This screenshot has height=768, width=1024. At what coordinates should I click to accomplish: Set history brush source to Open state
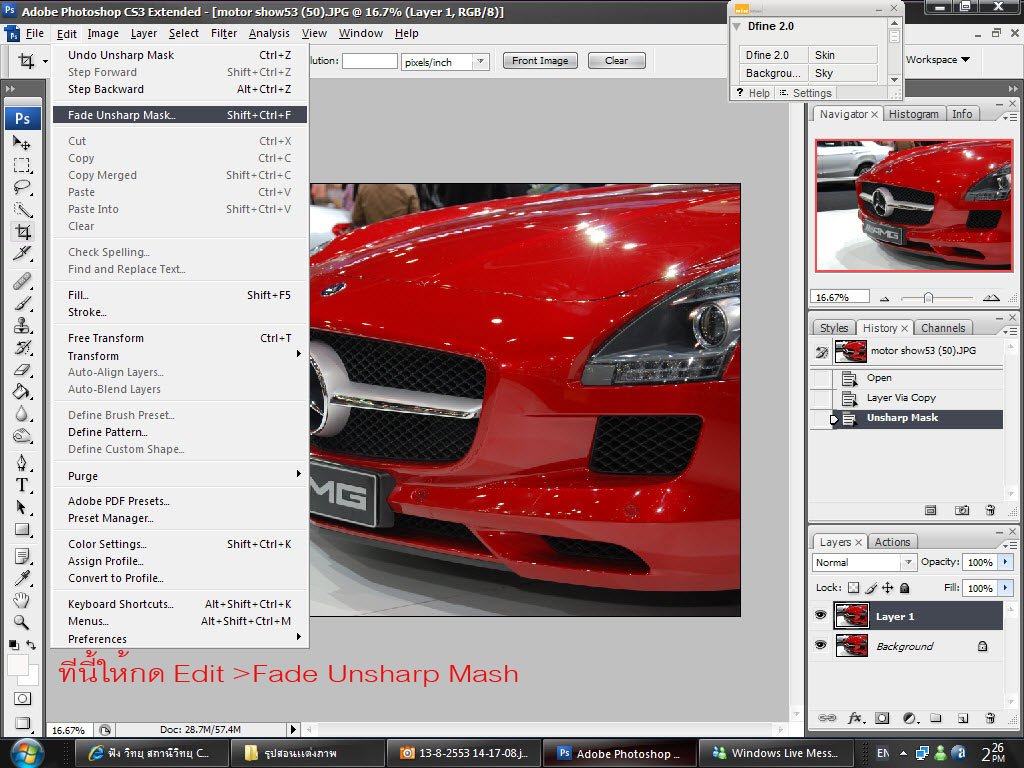822,378
